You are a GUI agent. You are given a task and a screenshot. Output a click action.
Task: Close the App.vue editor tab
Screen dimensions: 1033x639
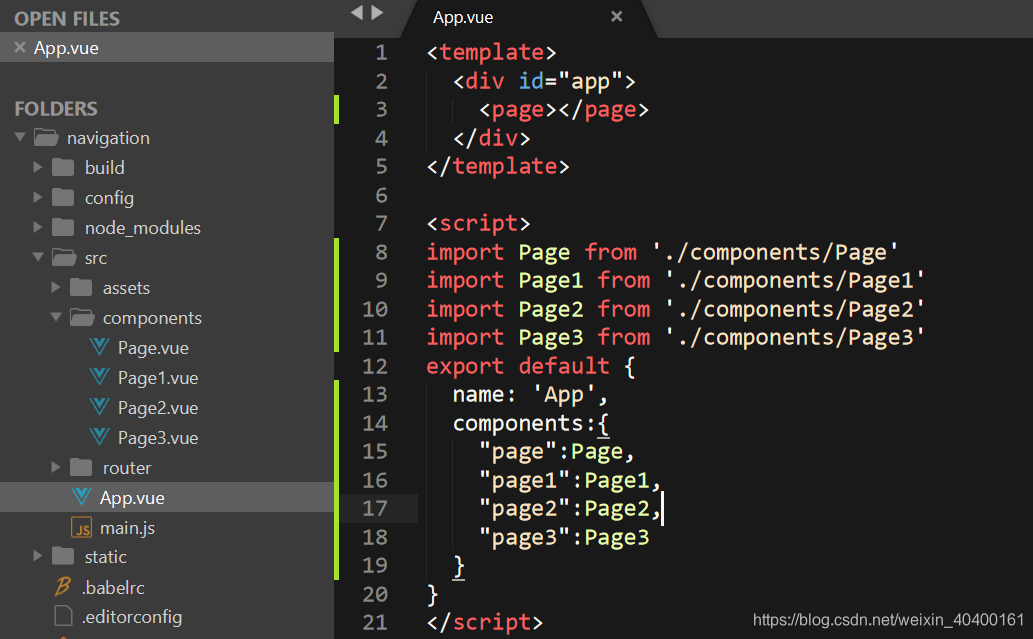(x=617, y=16)
